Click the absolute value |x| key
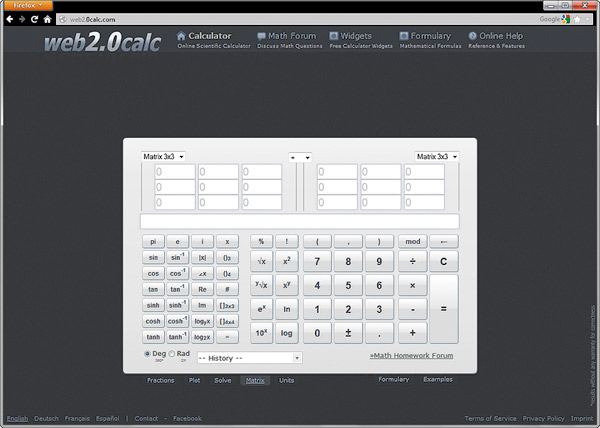 tap(202, 257)
